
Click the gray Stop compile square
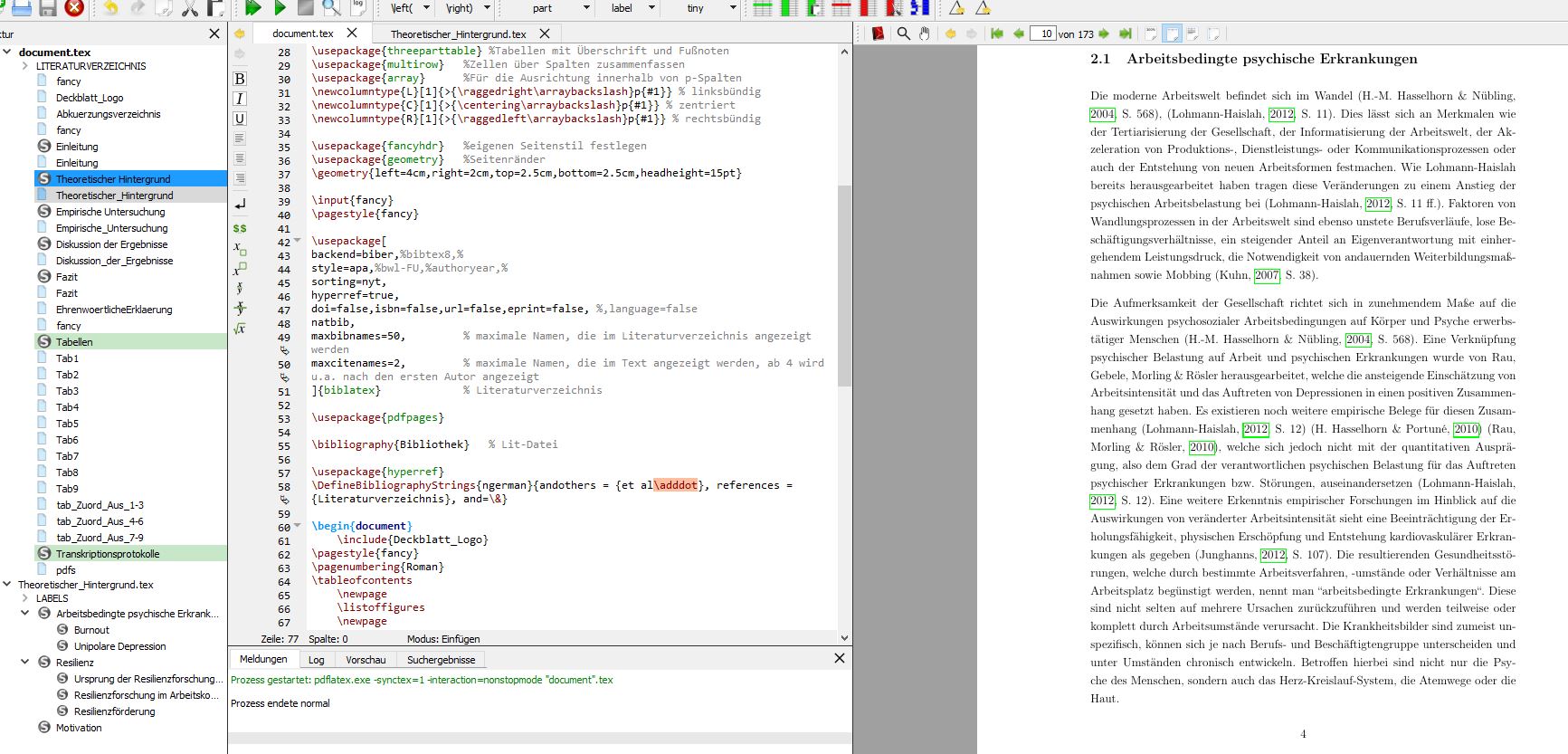306,8
